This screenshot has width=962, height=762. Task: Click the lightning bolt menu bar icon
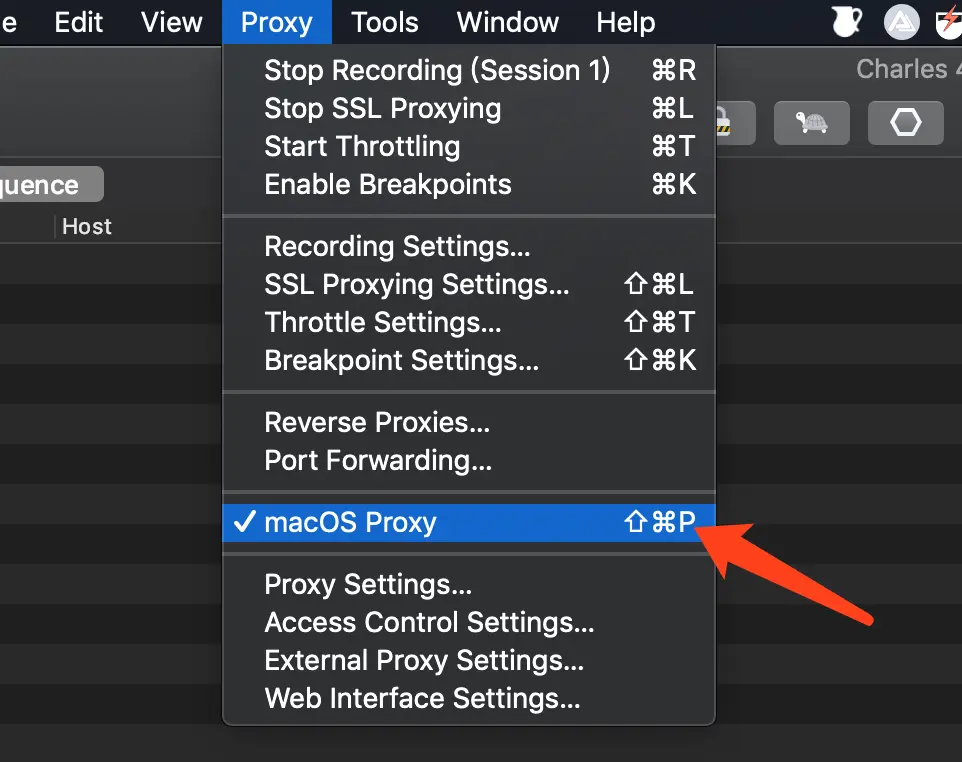(x=948, y=21)
